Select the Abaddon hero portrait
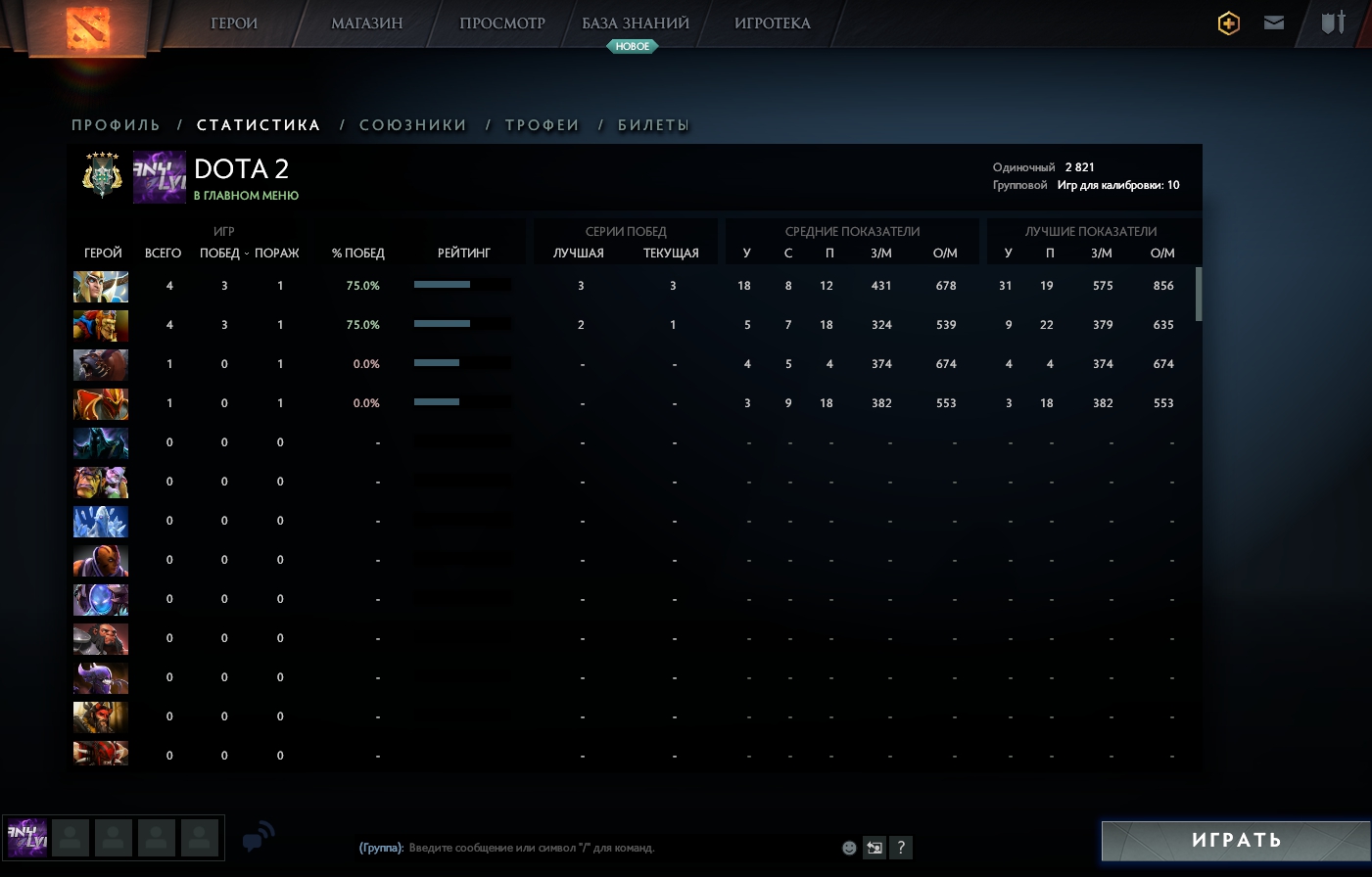The width and height of the screenshot is (1372, 877). pos(101,443)
